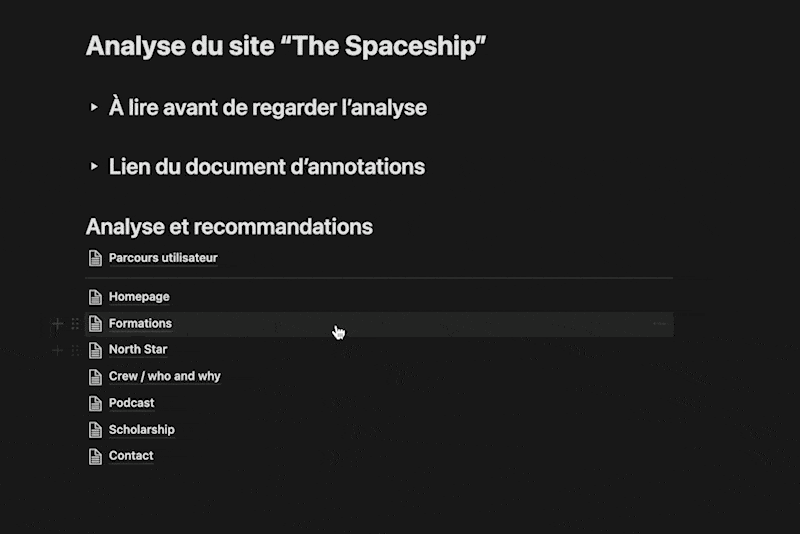Click the page icon beside Scholarship
The image size is (800, 534).
coord(95,430)
